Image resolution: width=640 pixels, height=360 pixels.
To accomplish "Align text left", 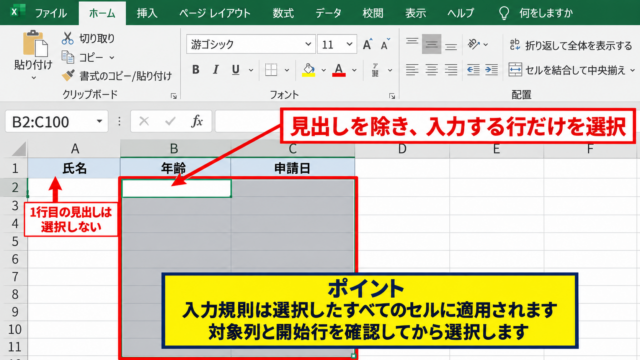I will tap(412, 70).
